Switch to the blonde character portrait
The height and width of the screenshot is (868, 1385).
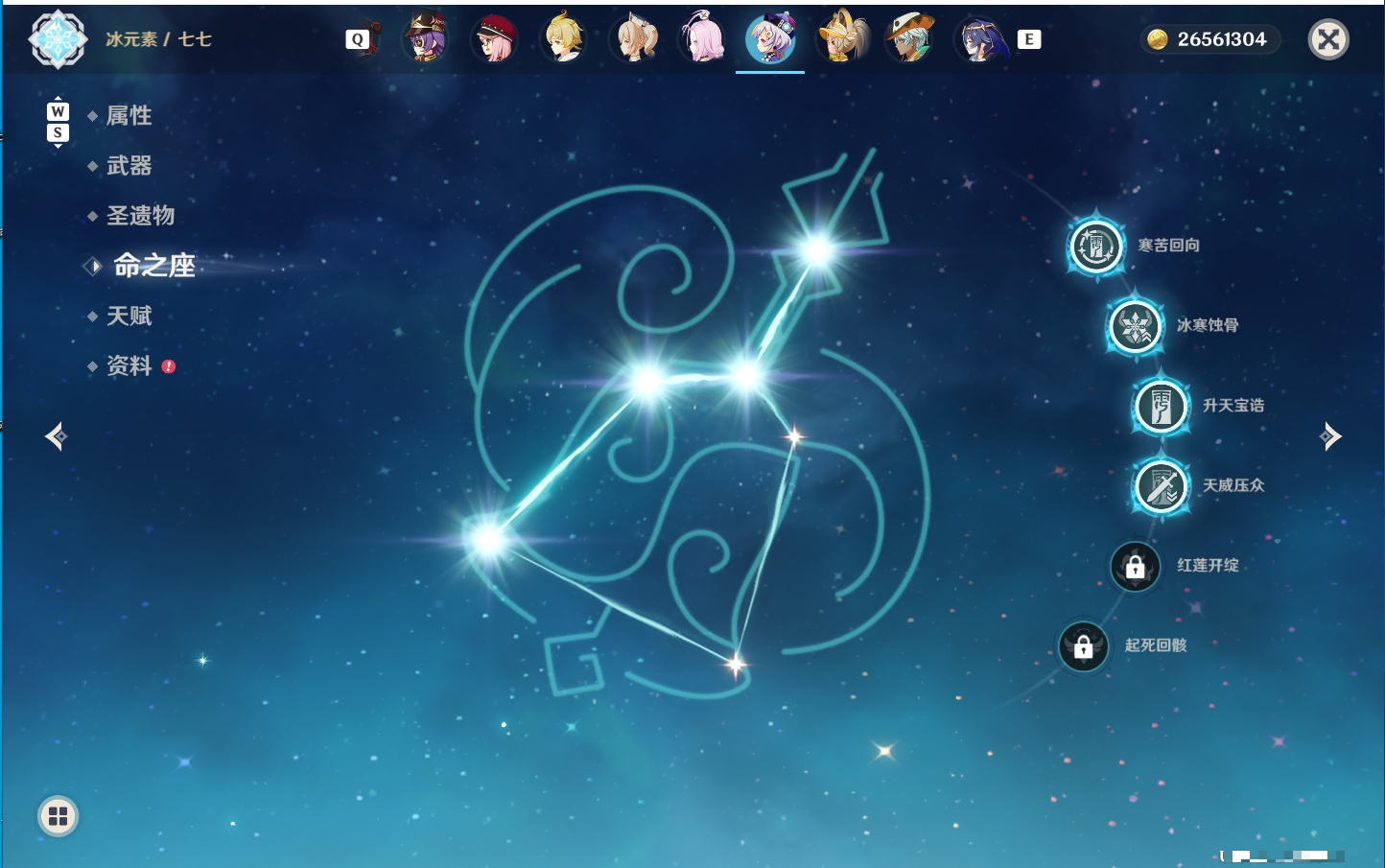564,39
